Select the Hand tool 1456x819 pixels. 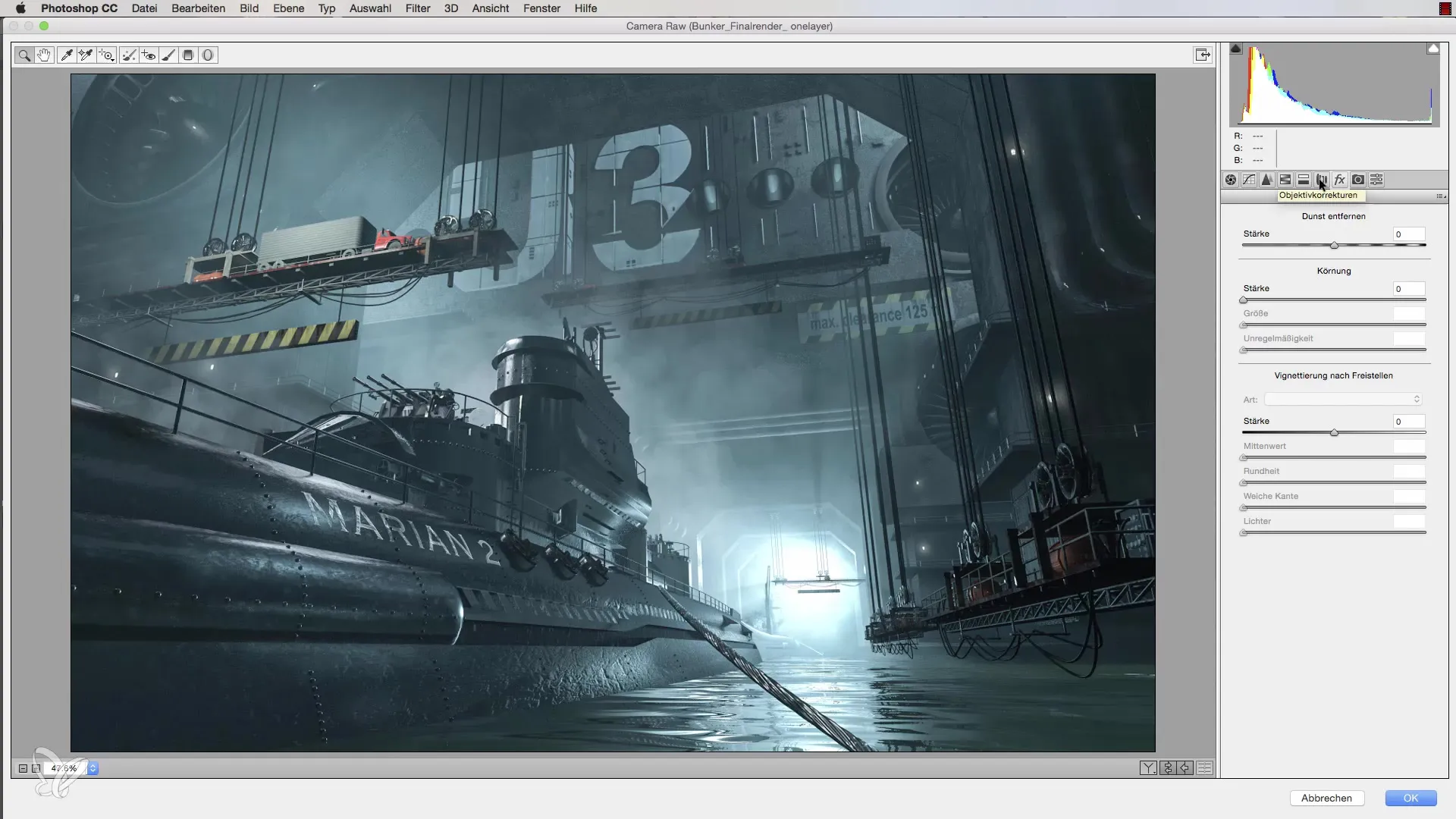point(44,55)
